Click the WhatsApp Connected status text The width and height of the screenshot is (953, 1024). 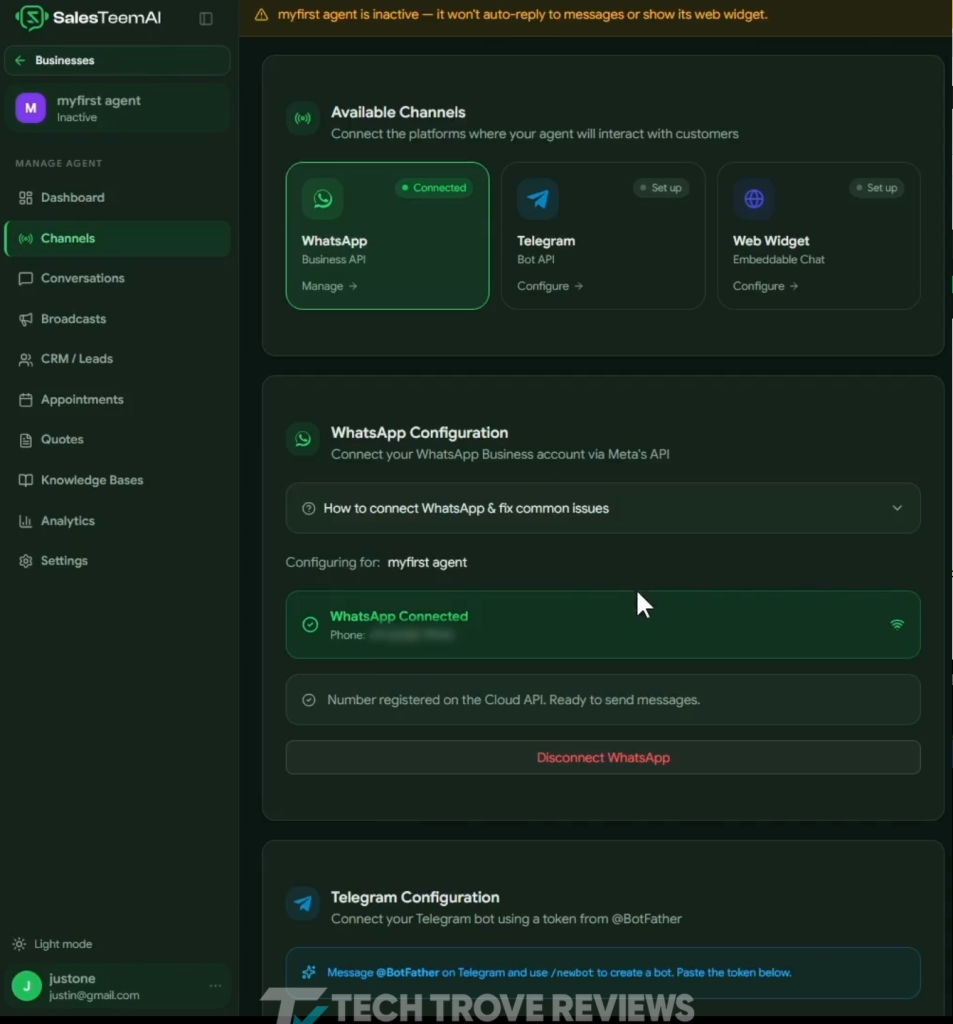[x=399, y=616]
